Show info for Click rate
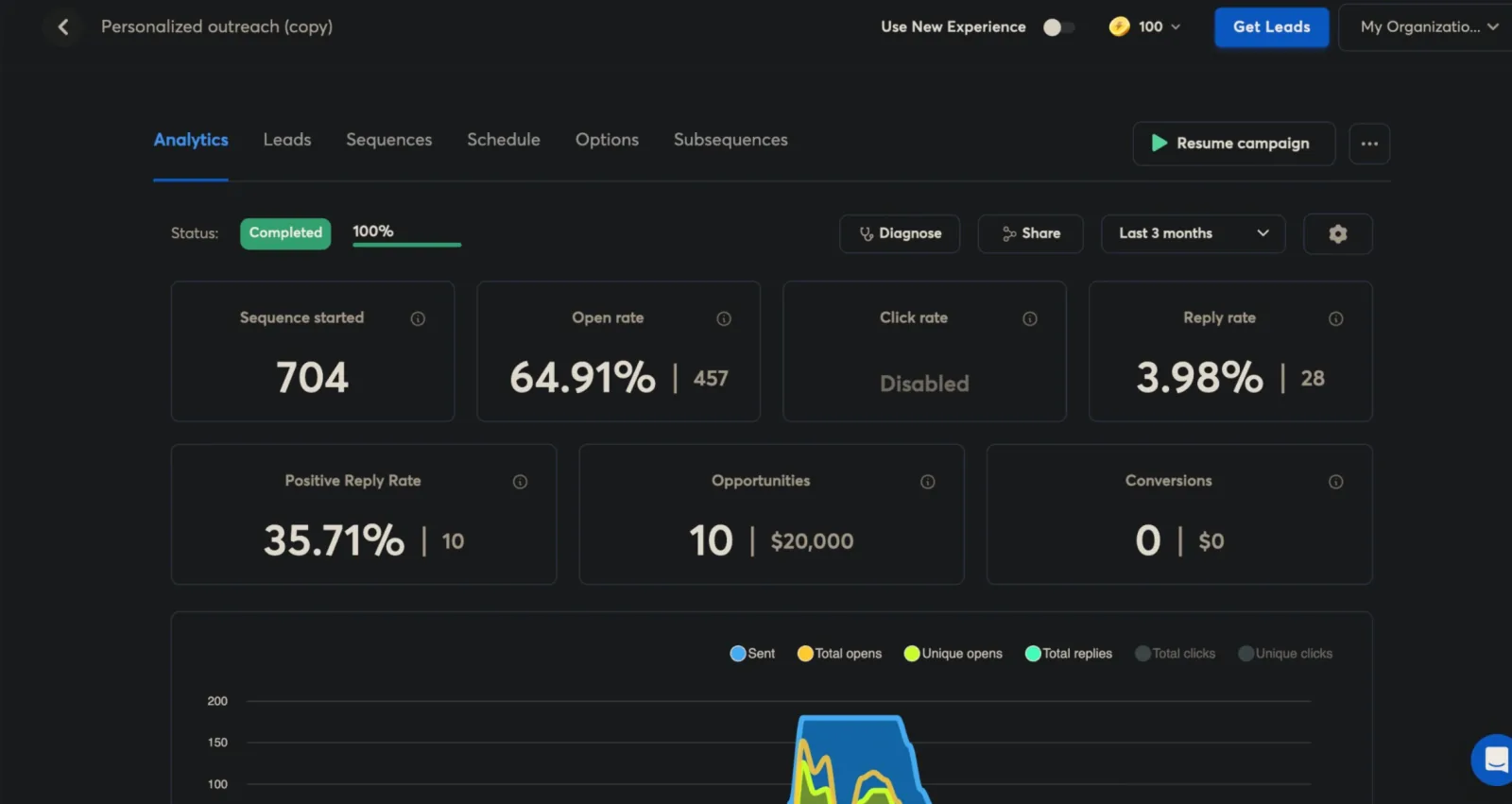The height and width of the screenshot is (804, 1512). tap(1030, 319)
